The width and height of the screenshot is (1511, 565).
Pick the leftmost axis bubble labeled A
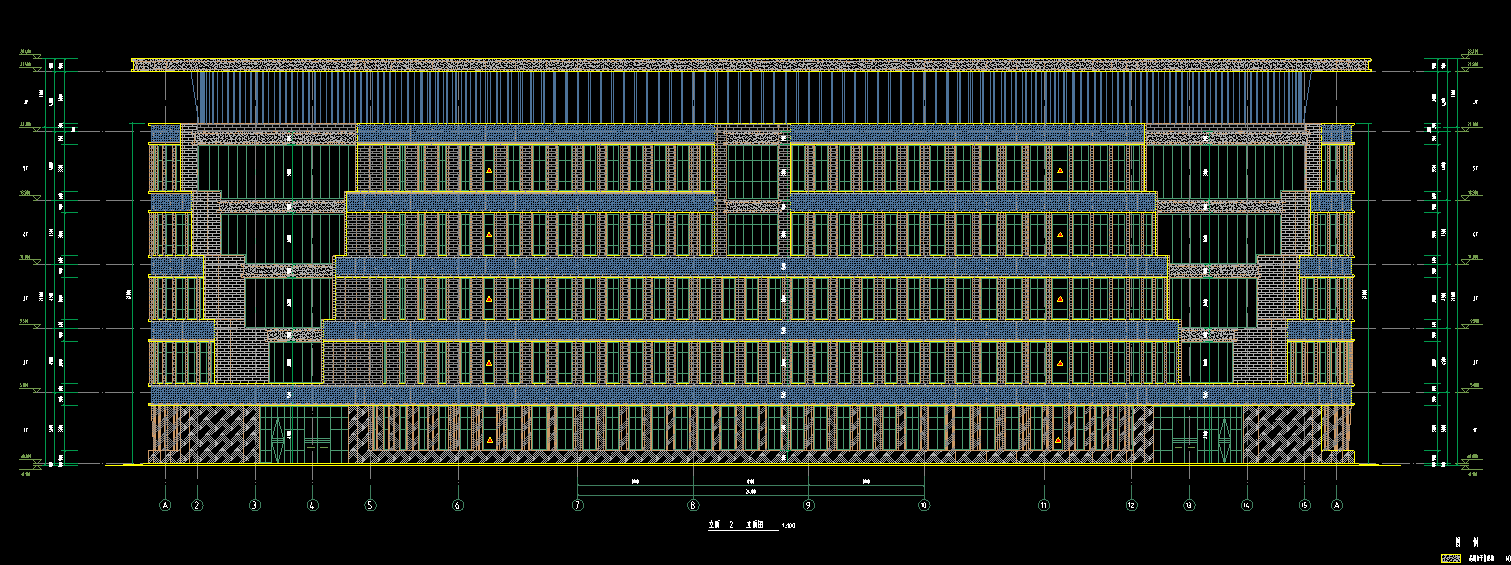click(166, 506)
